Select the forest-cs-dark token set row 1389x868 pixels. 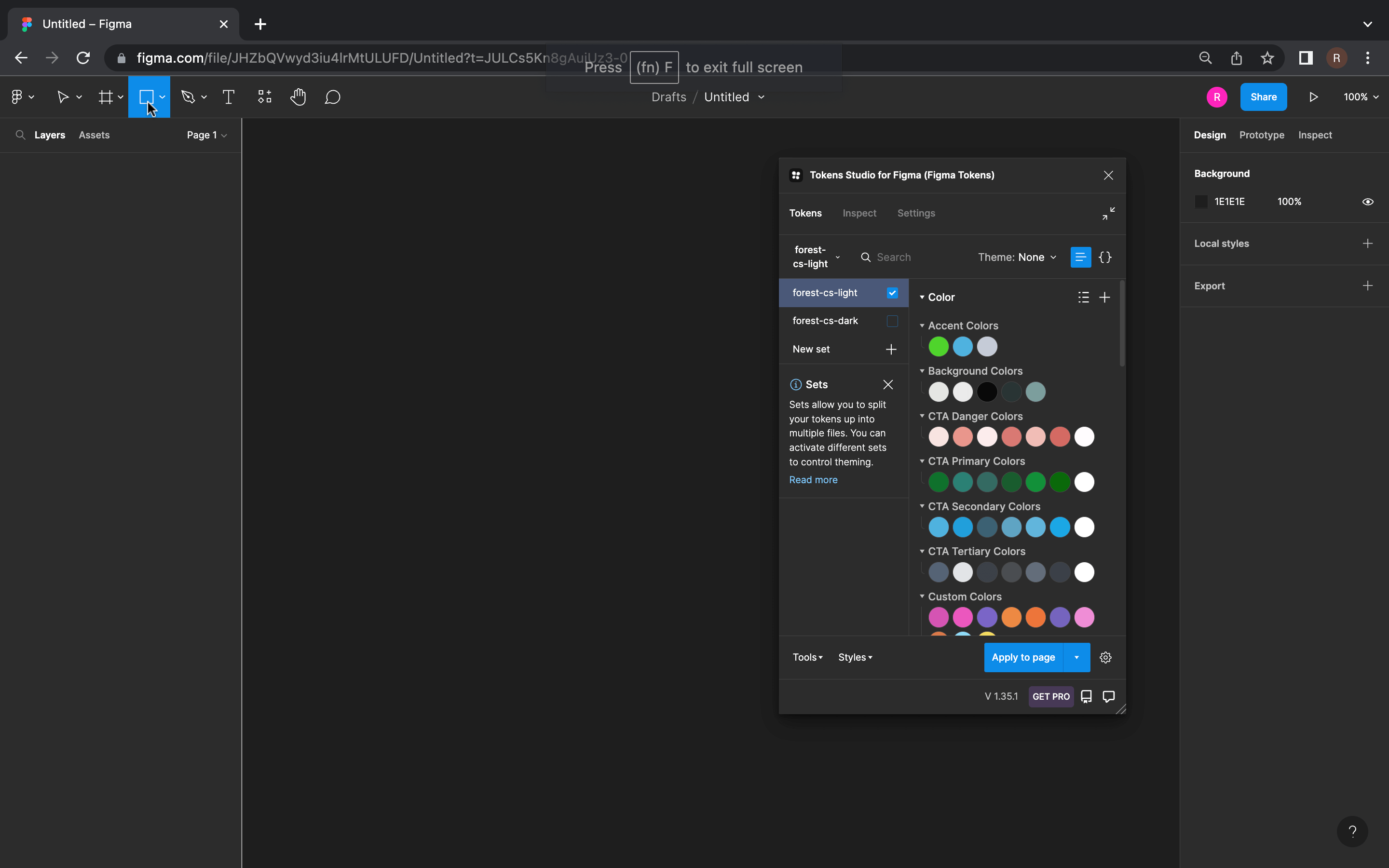(844, 321)
